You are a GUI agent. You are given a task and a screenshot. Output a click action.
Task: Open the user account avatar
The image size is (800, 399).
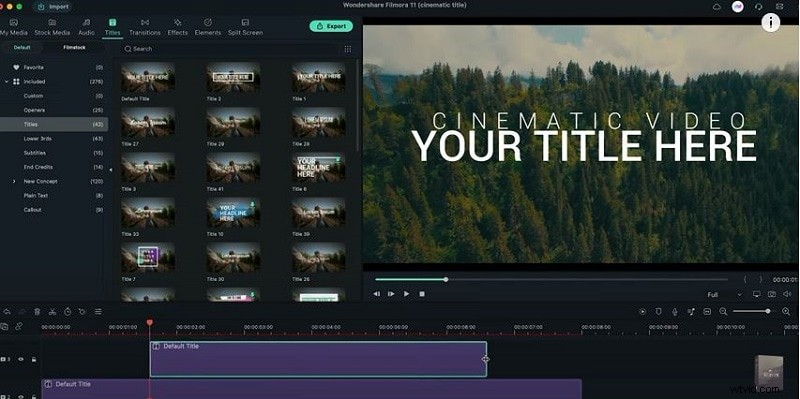(x=737, y=7)
